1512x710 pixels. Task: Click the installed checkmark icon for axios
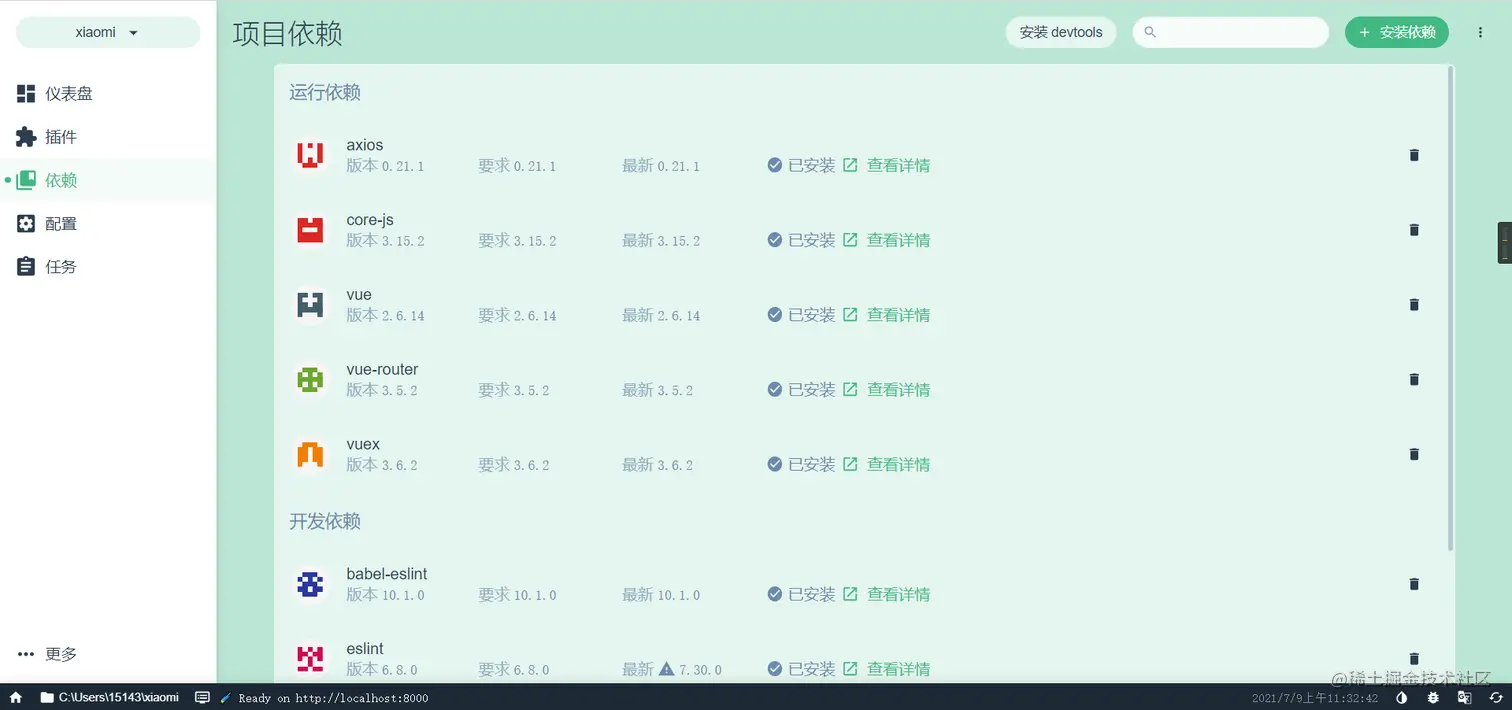coord(775,165)
